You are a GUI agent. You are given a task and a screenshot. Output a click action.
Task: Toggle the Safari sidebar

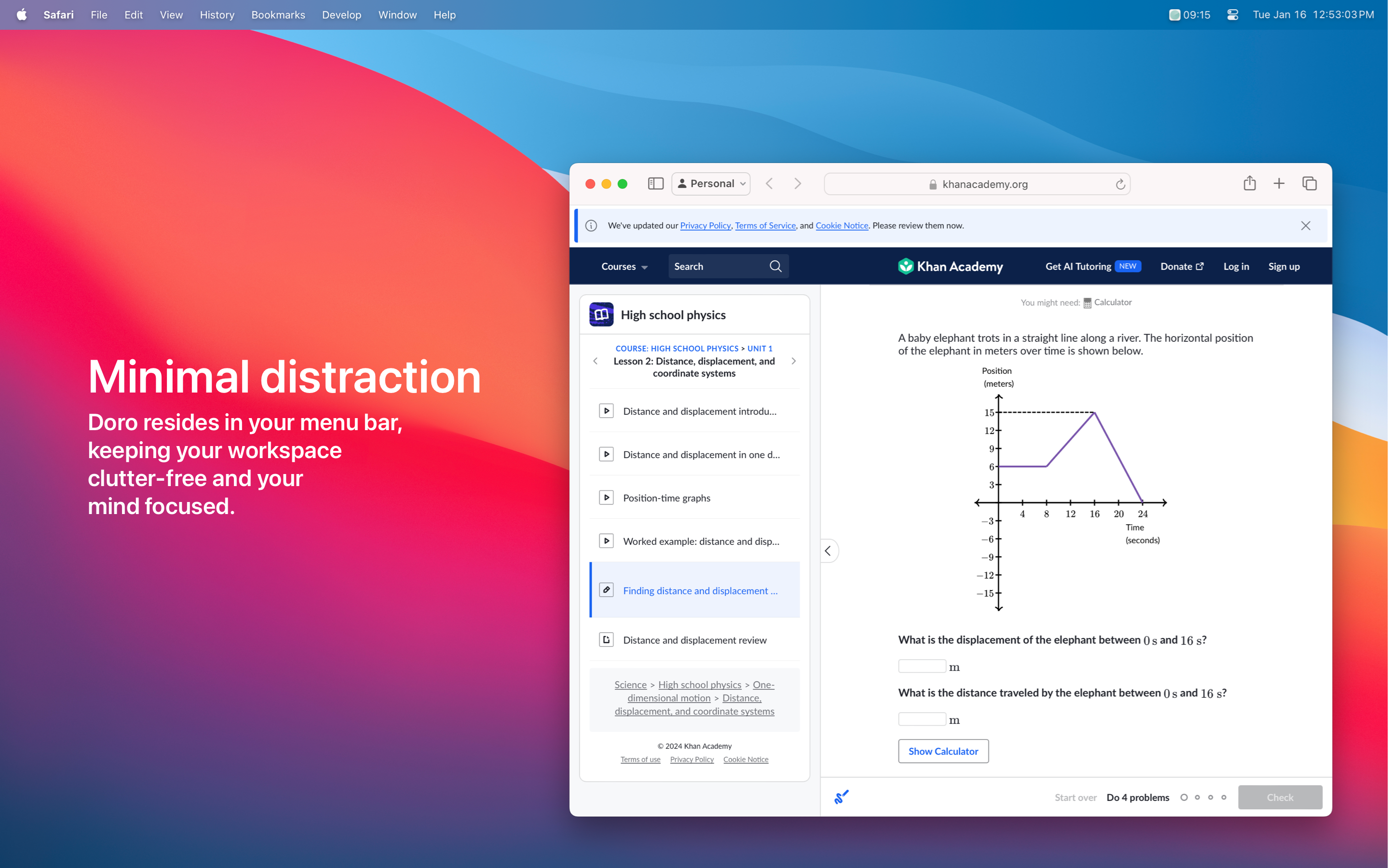point(655,184)
